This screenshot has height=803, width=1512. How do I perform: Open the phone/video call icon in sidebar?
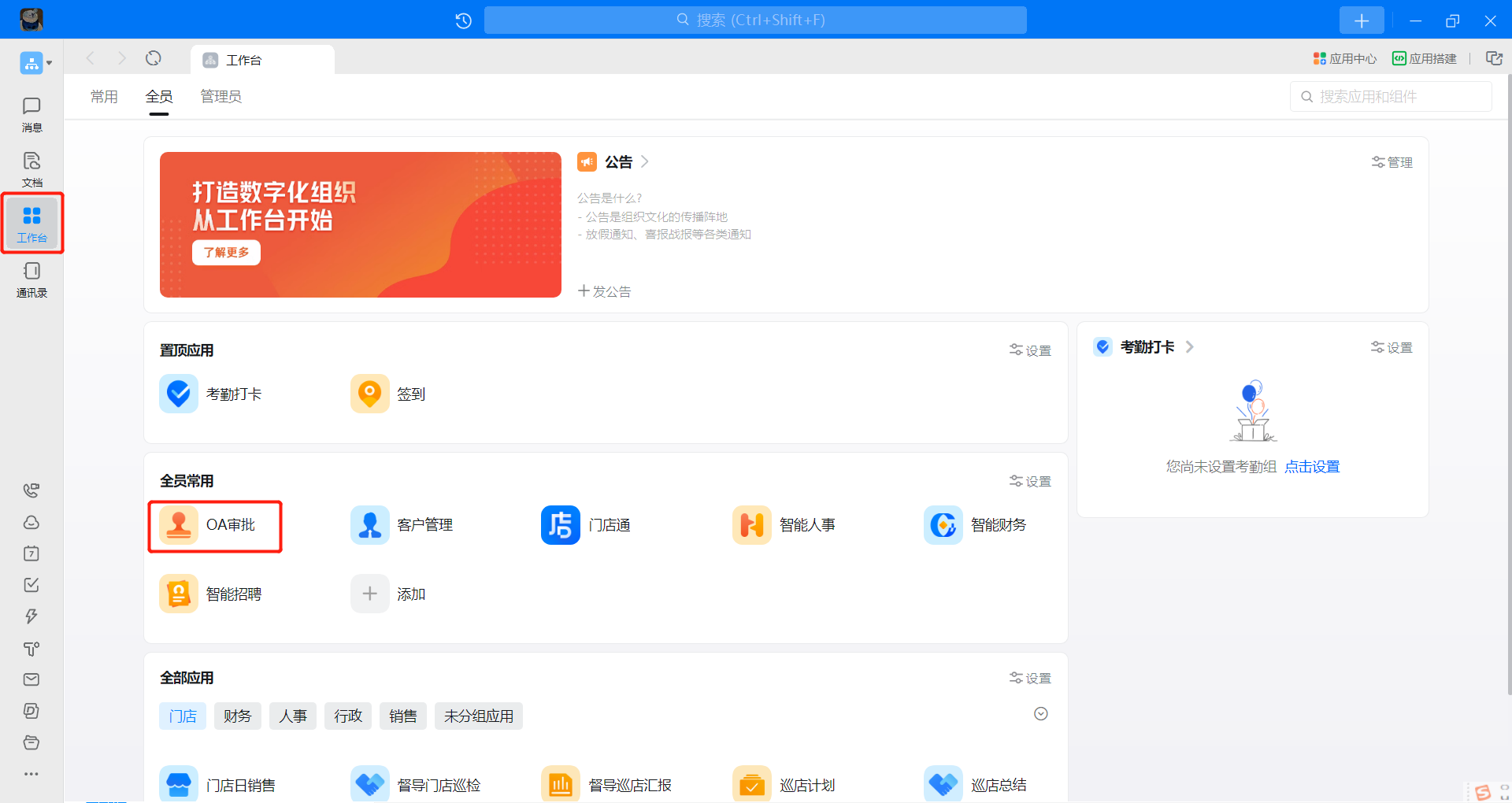coord(31,490)
